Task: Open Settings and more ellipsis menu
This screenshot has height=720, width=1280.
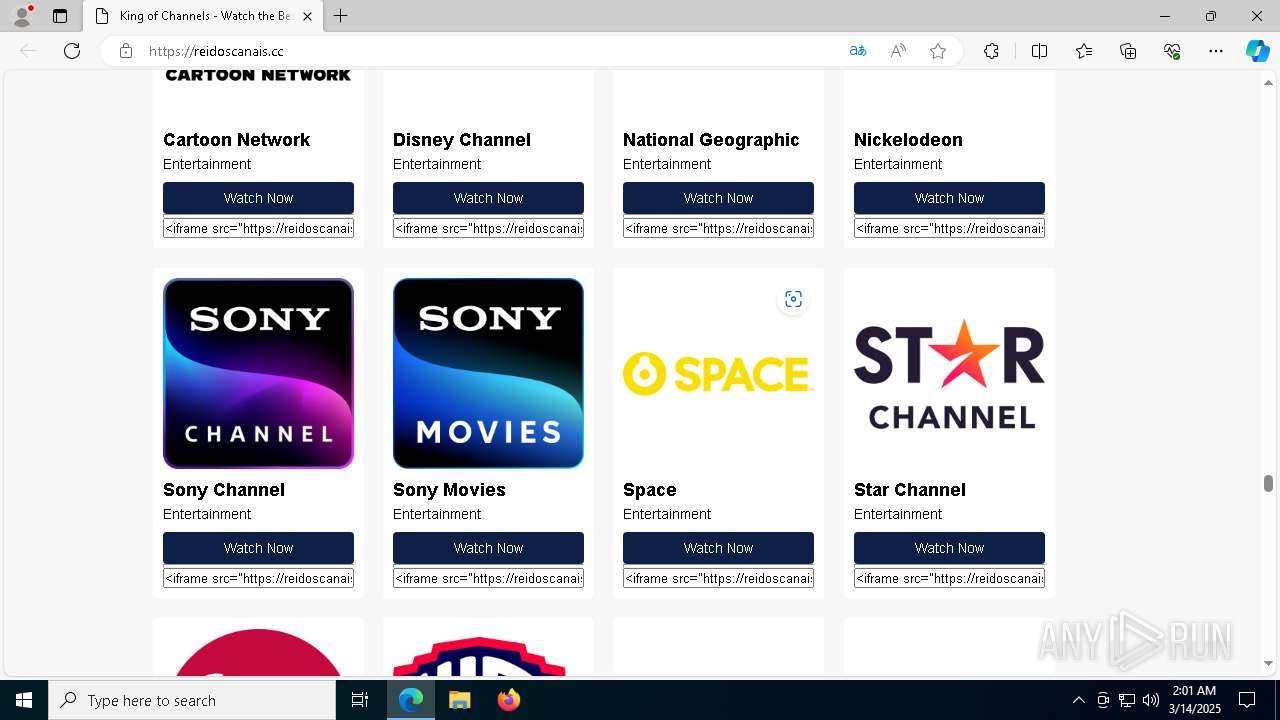Action: coord(1216,51)
